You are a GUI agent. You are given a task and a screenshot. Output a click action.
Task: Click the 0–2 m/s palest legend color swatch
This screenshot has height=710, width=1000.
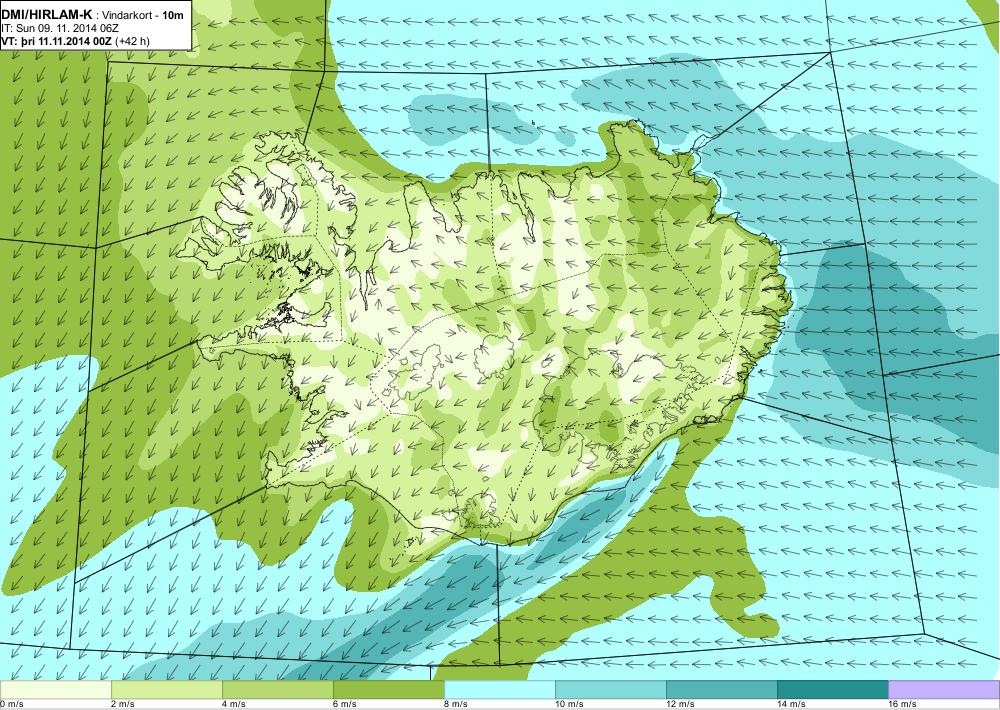click(x=55, y=689)
